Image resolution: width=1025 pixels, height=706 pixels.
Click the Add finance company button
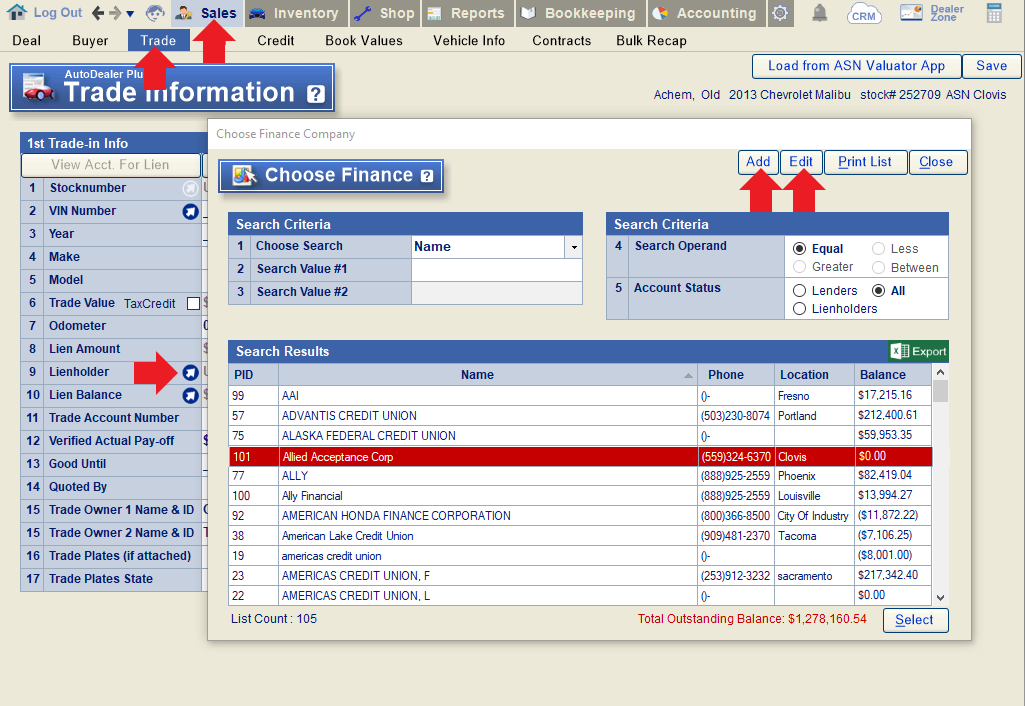tap(758, 161)
